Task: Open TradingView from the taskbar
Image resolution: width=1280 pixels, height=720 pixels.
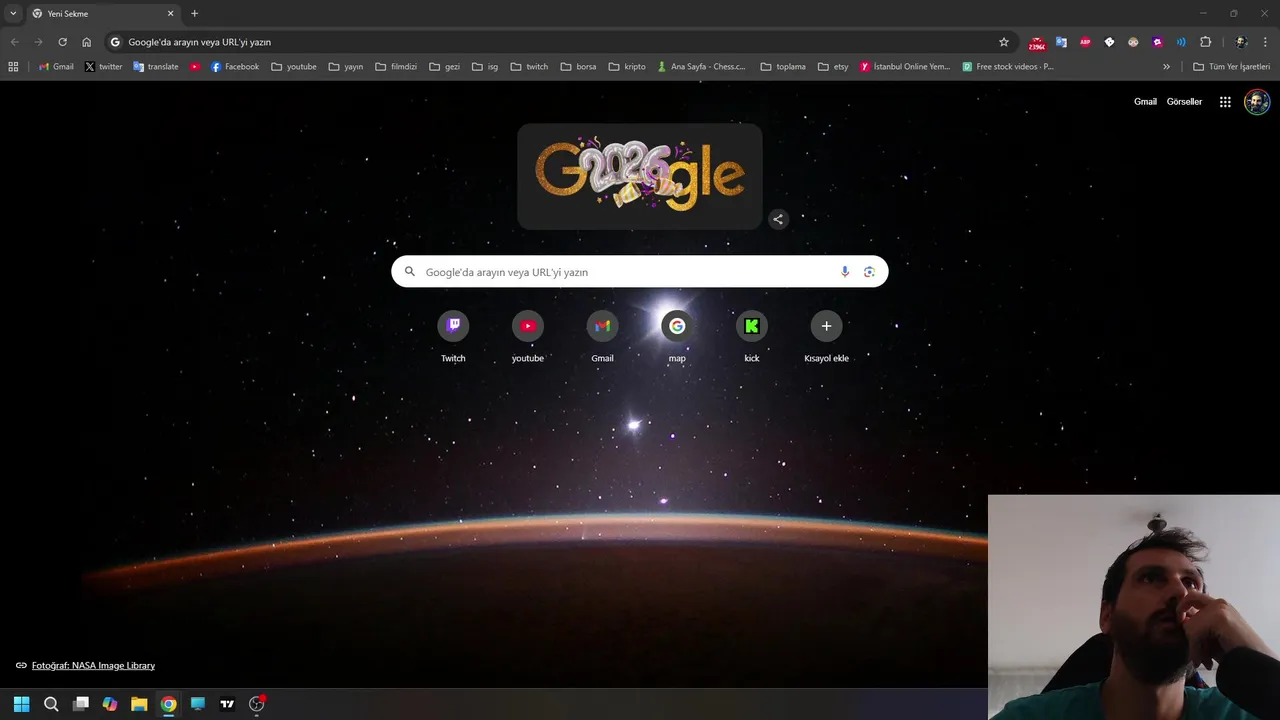Action: [x=227, y=704]
